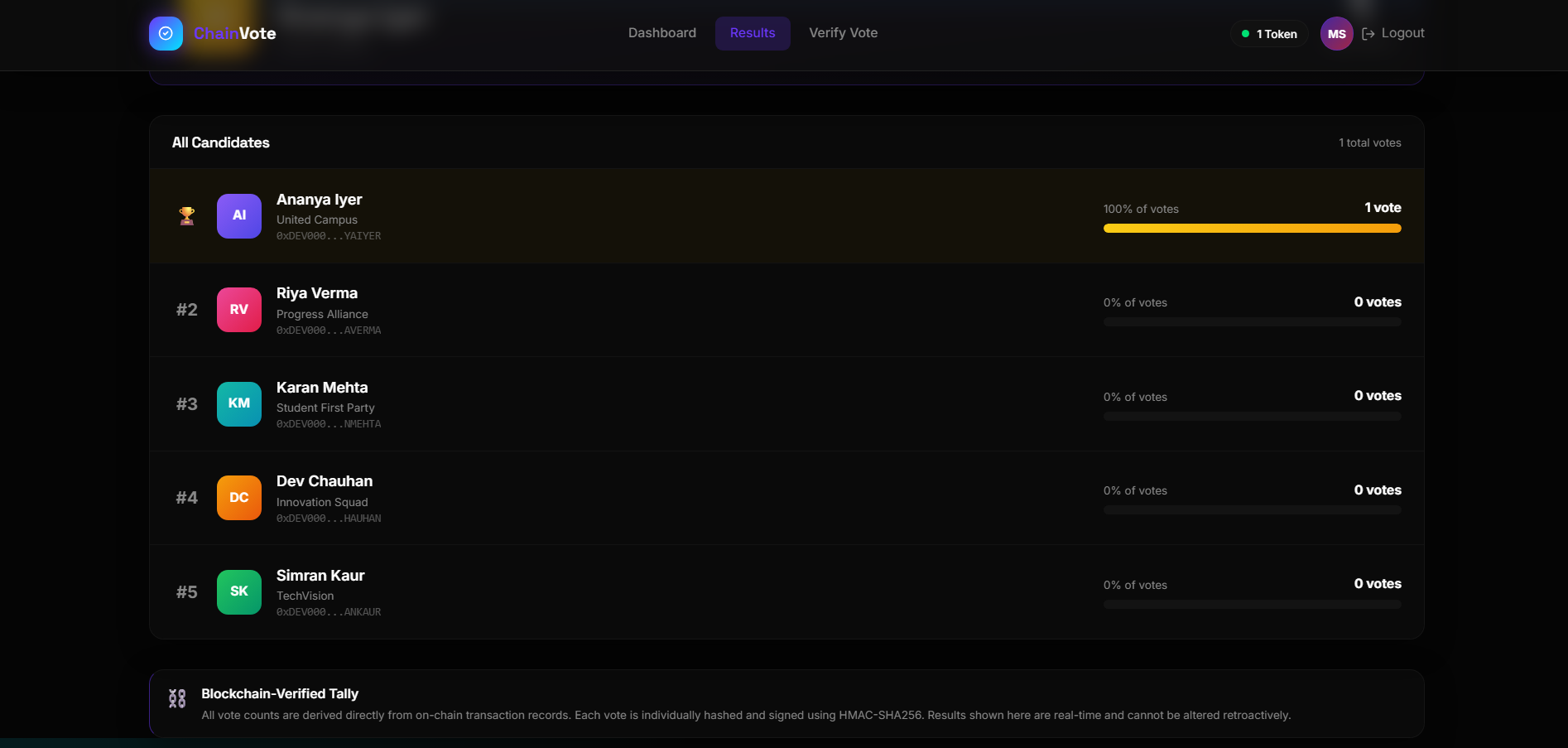This screenshot has width=1568, height=748.
Task: Click the Student First Party label
Action: pos(325,408)
